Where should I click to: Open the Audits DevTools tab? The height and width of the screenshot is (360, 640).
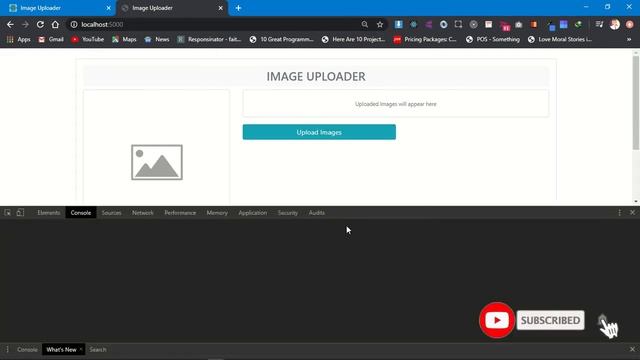317,213
